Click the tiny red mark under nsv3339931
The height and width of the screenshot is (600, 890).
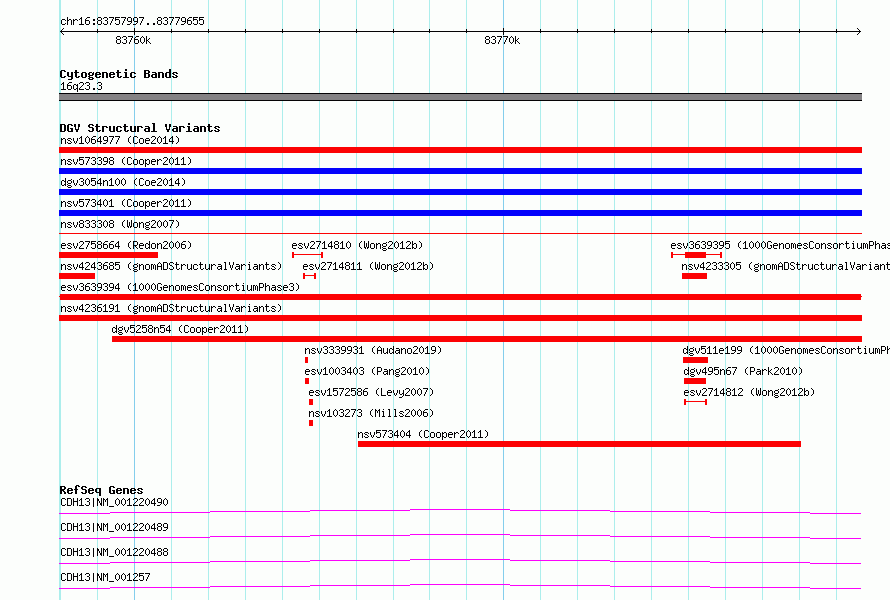pos(307,360)
